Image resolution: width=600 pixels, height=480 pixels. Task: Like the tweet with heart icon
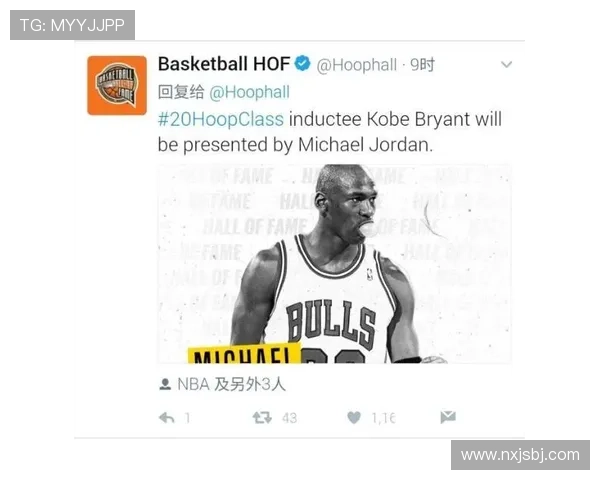point(354,417)
